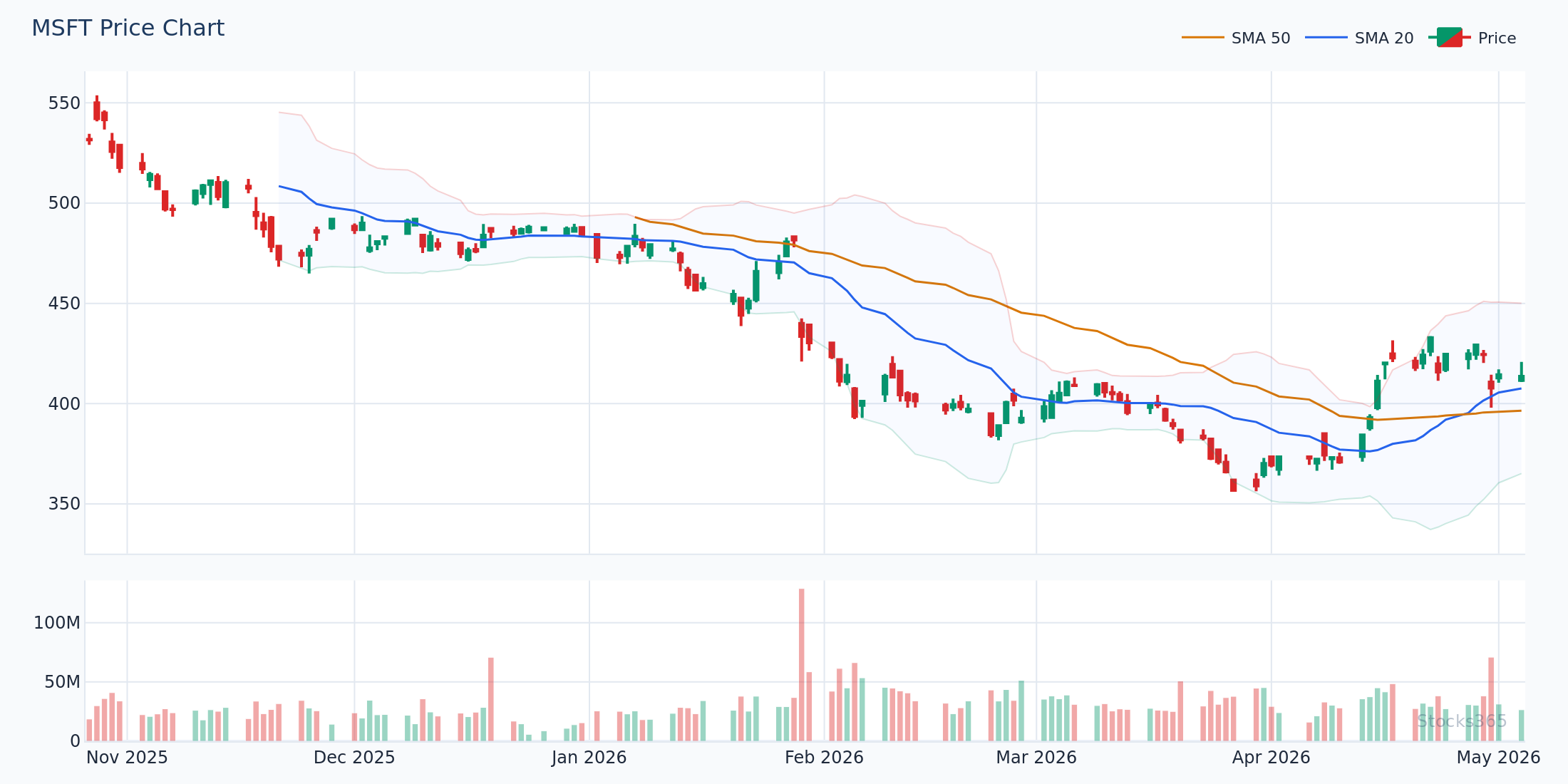Viewport: 1568px width, 784px height.
Task: Click the tallest volume bar above 100M
Action: coord(801,665)
